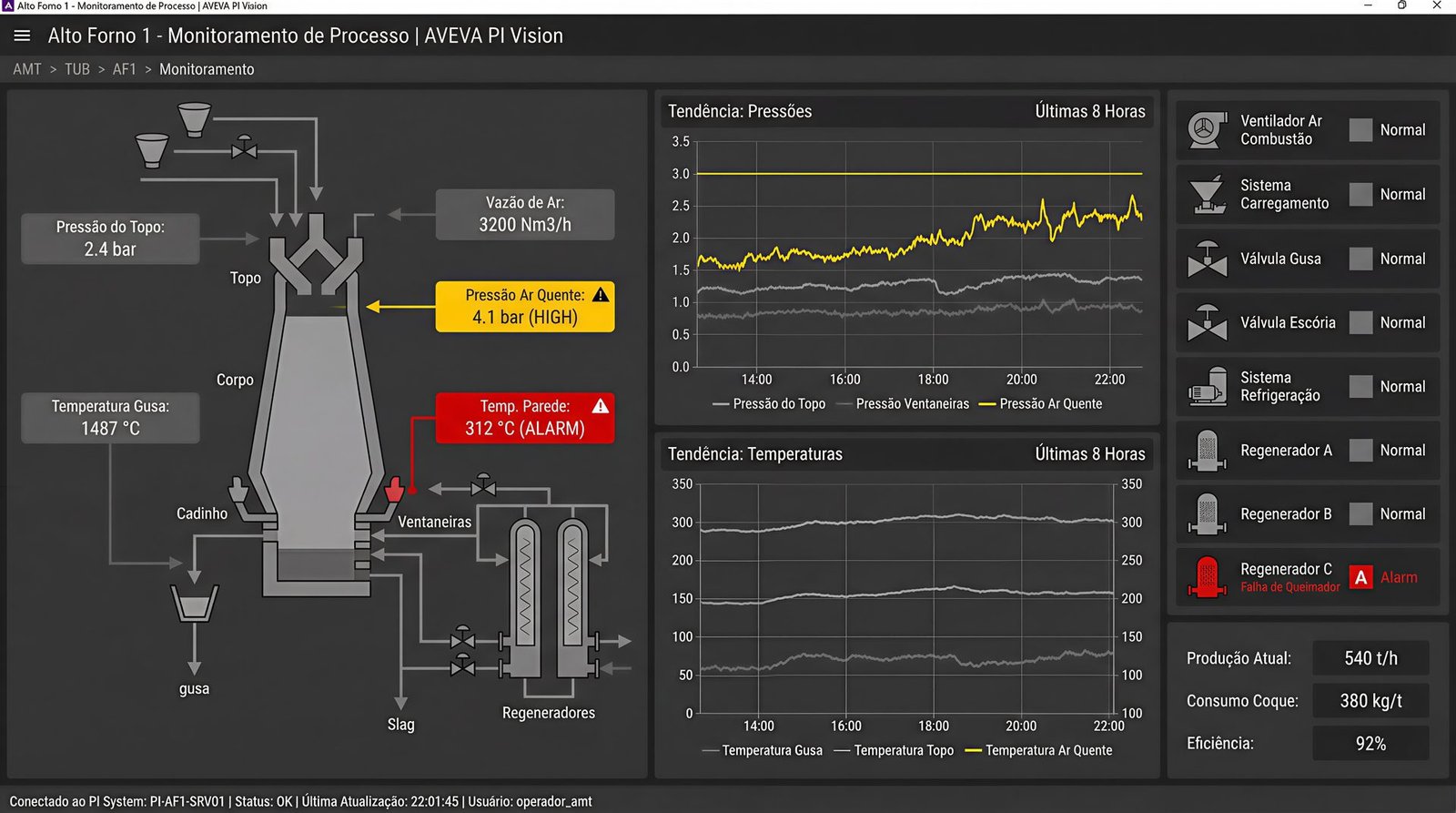Click the Últimas 8 Horas range on Pressões trend
Viewport: 1456px width, 813px height.
[1090, 111]
